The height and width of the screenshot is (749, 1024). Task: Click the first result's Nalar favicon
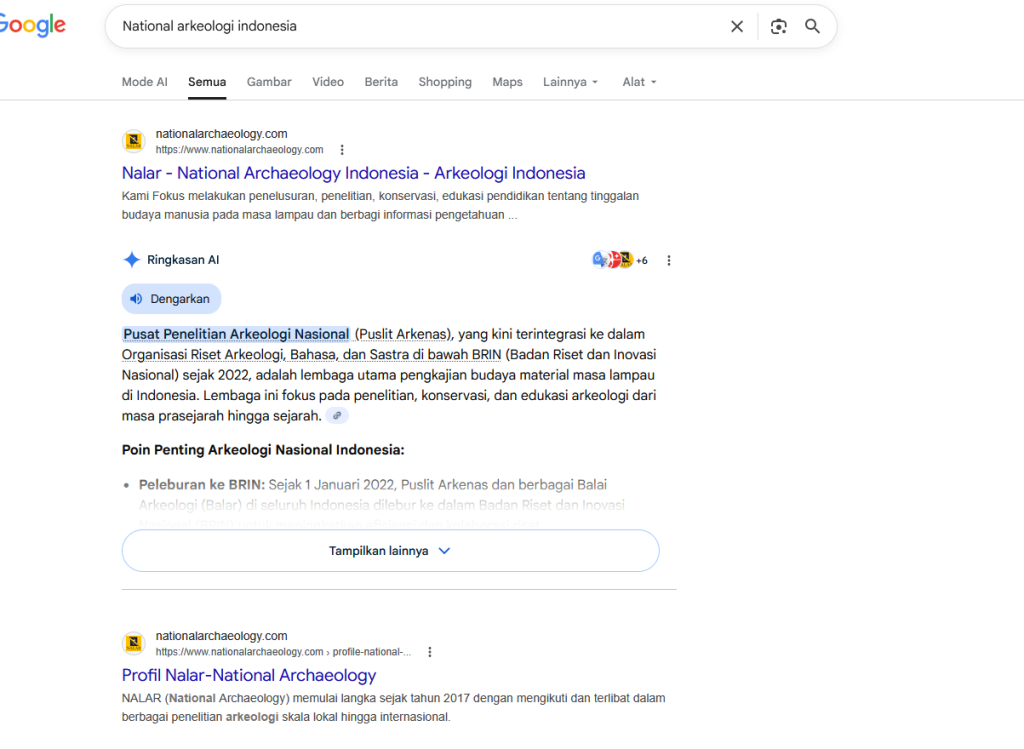[134, 142]
